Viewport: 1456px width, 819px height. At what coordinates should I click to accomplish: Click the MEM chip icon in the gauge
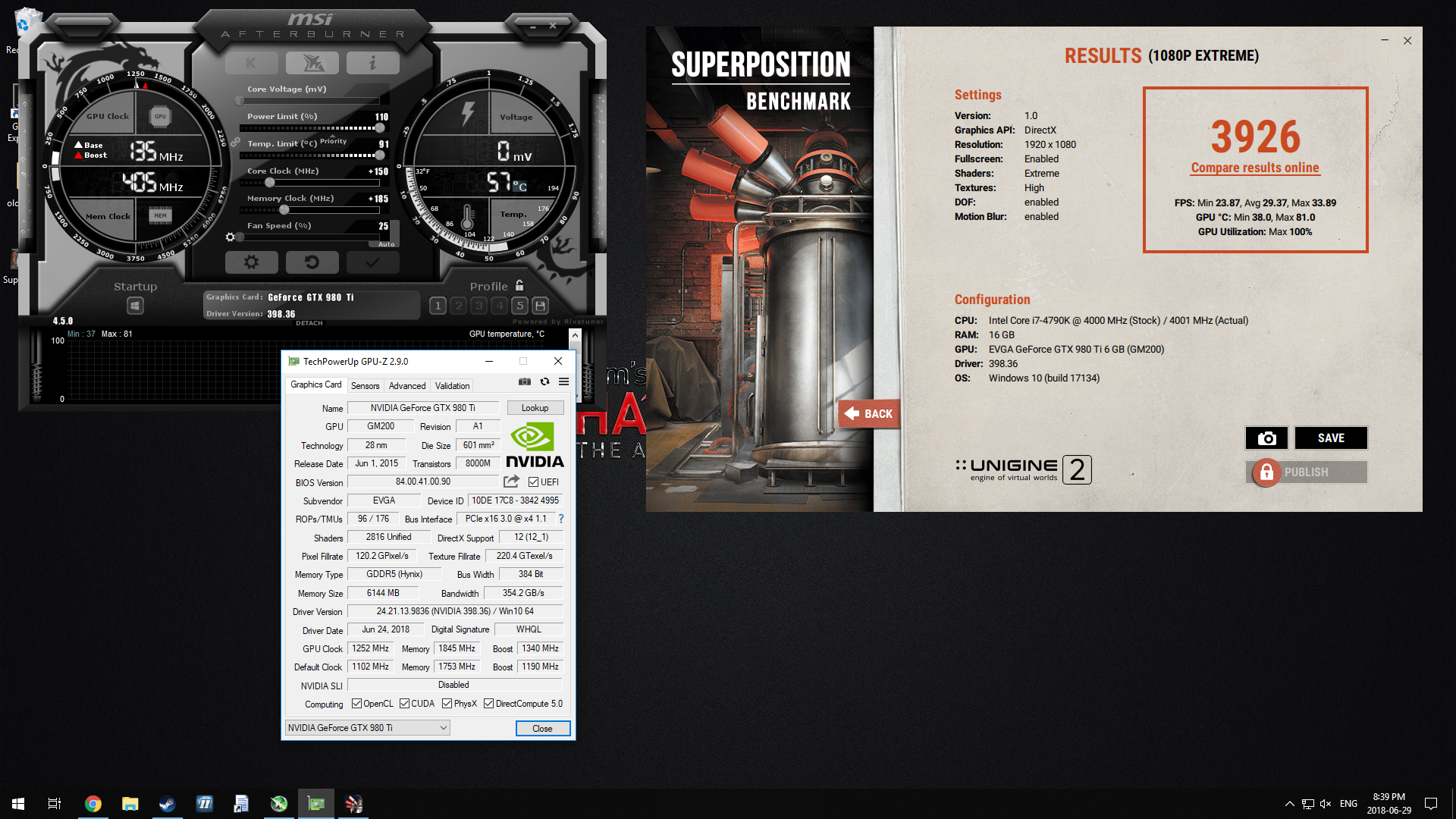coord(160,215)
